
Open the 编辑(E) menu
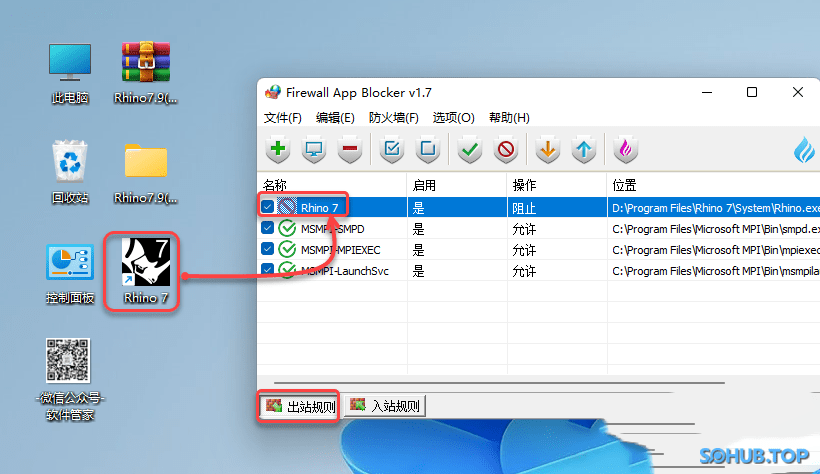(x=335, y=118)
